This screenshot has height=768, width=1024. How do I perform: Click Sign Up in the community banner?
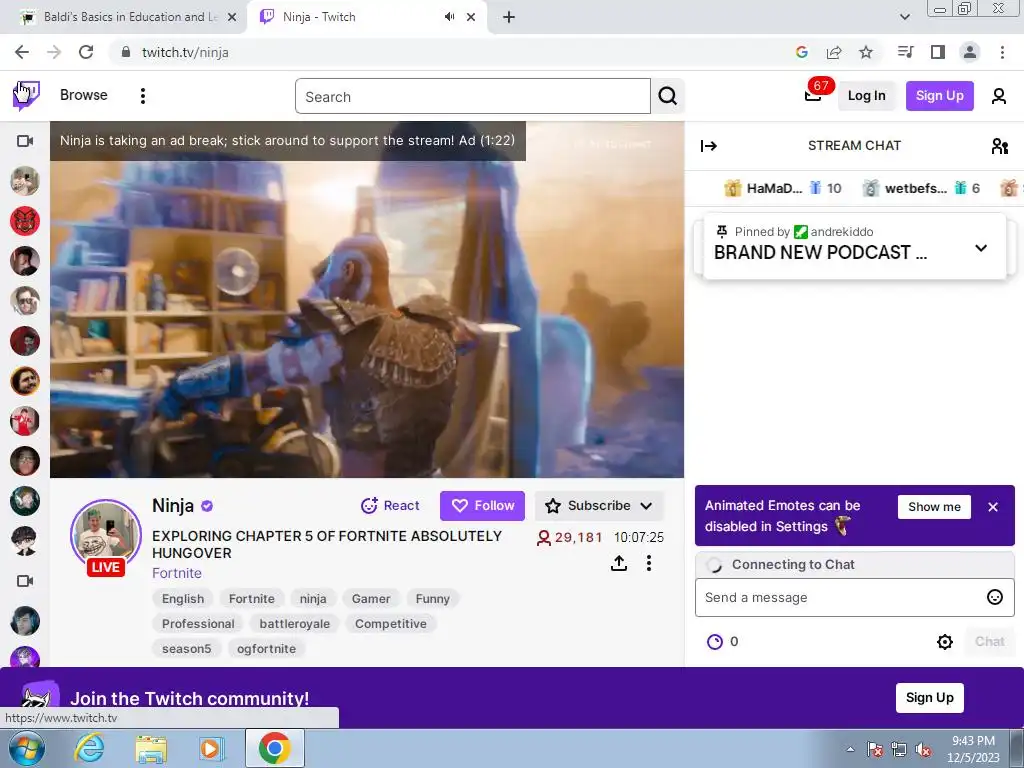pos(929,698)
